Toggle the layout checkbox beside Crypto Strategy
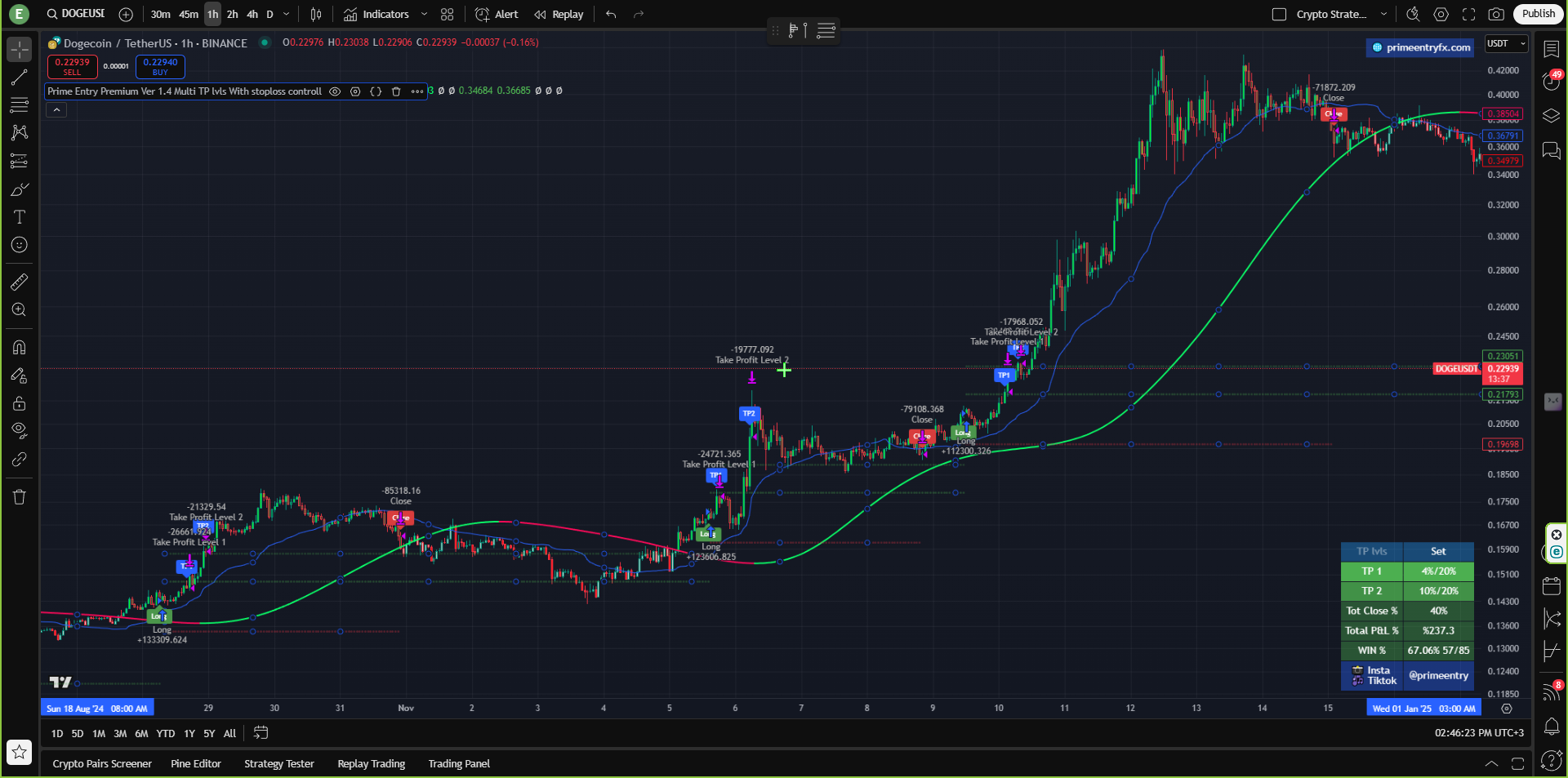Screen dimensions: 1568x778 (1280, 14)
